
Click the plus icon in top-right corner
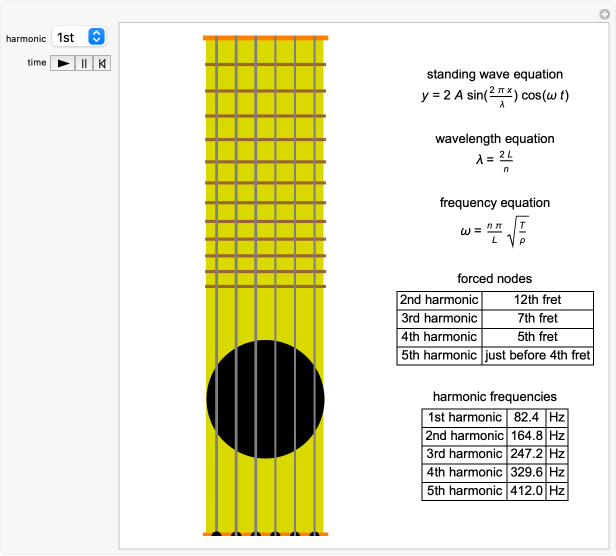point(605,13)
